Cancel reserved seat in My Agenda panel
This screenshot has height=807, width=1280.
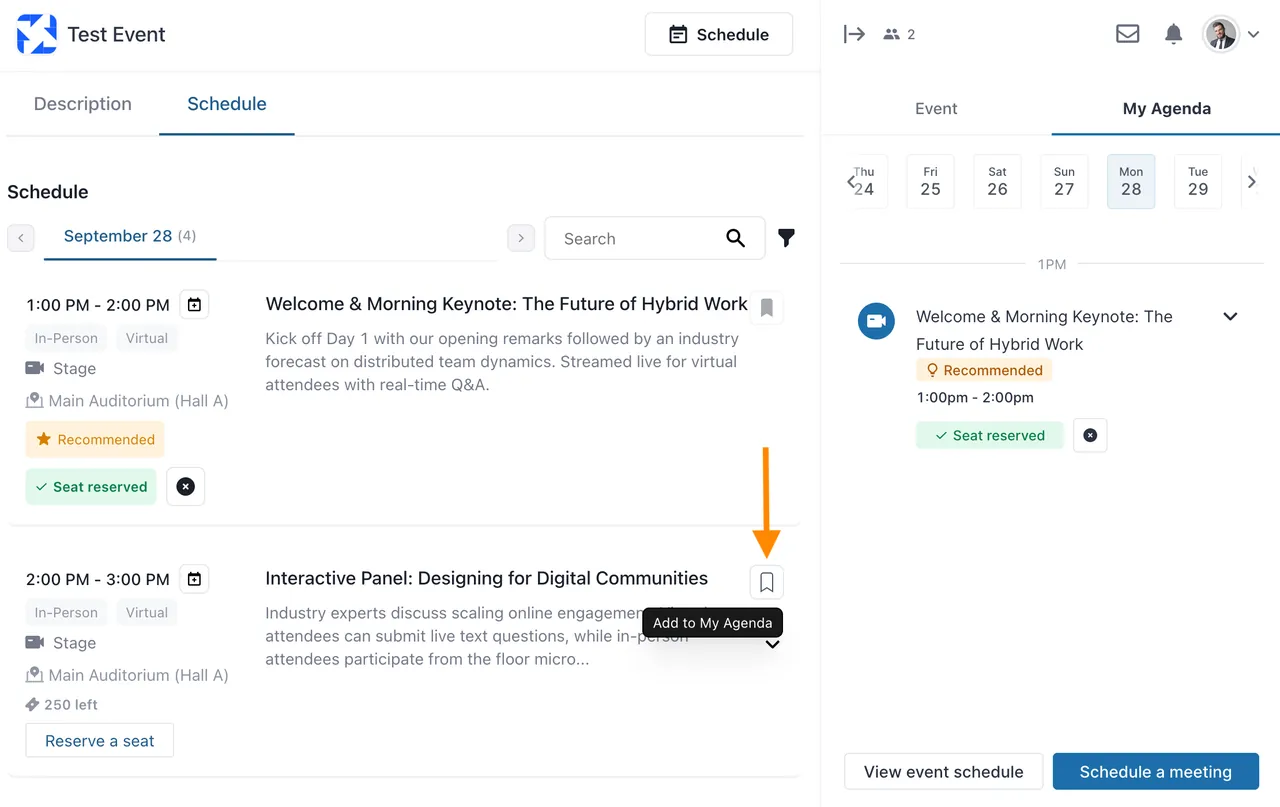[1090, 436]
